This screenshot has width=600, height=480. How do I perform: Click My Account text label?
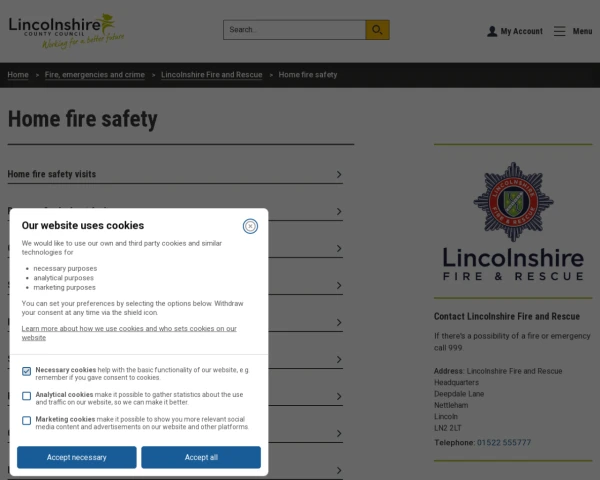point(522,31)
